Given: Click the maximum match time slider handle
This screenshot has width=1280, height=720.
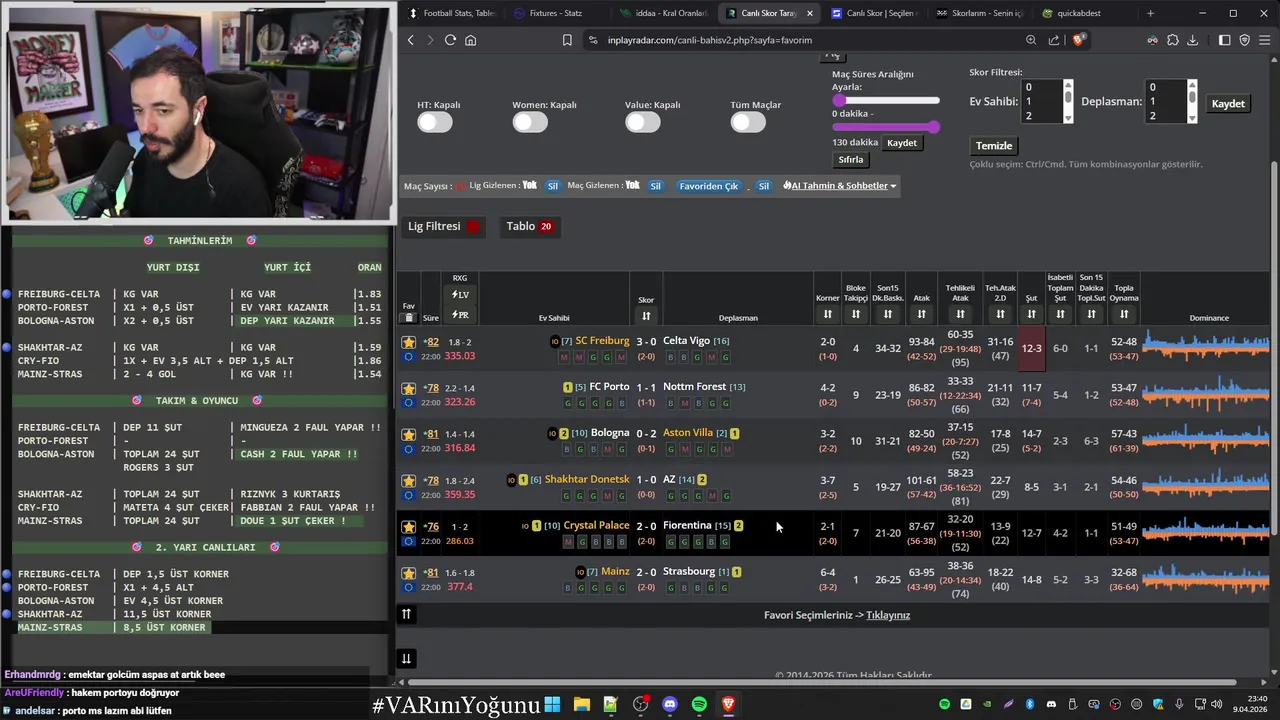Looking at the screenshot, I should (x=934, y=127).
